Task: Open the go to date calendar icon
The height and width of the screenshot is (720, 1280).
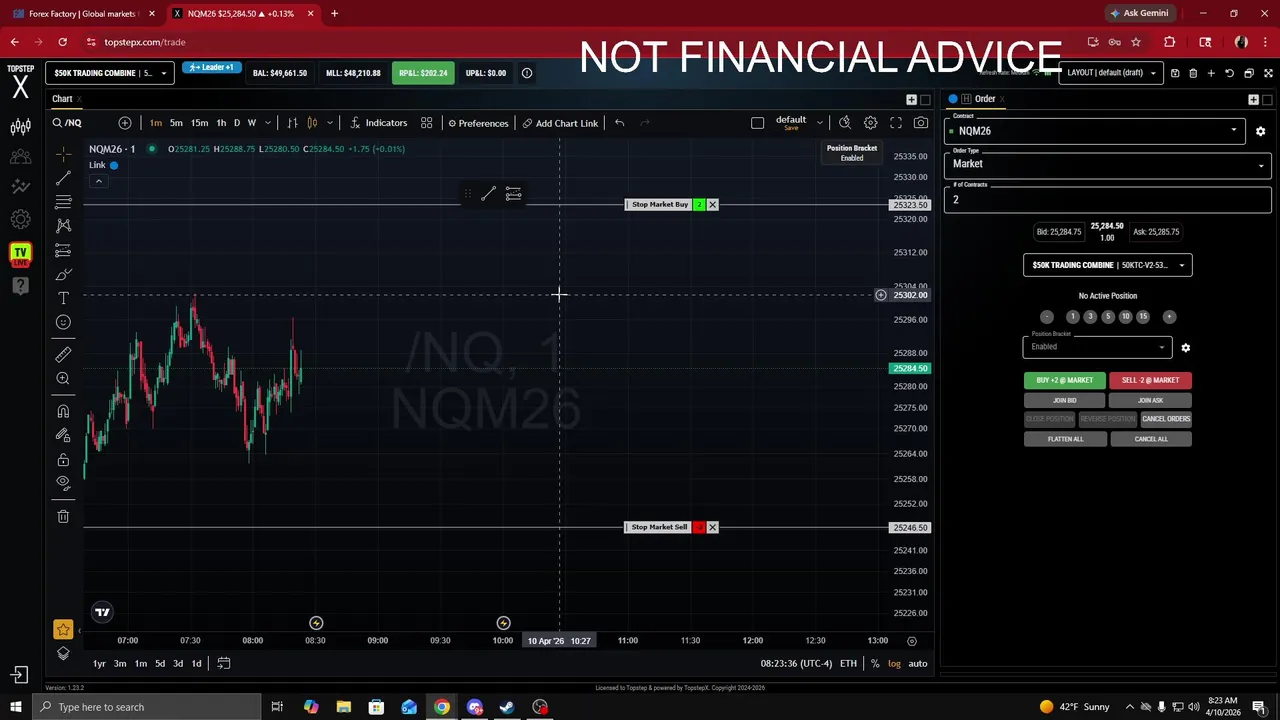Action: [x=224, y=663]
